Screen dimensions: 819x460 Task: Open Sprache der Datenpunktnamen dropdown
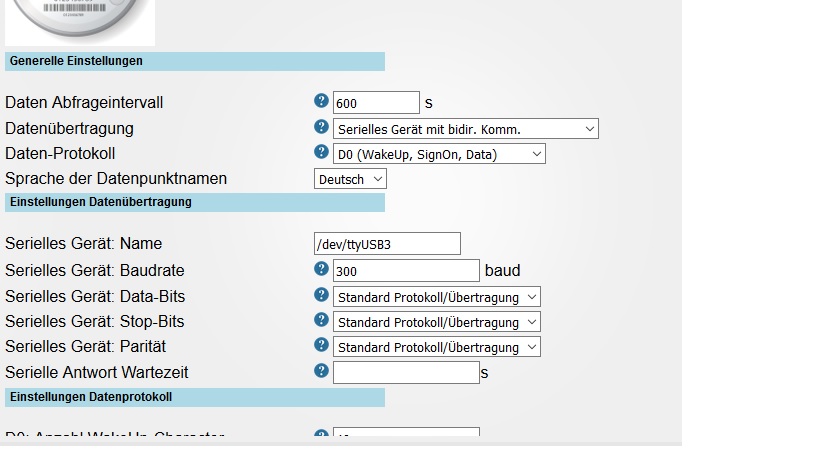click(350, 179)
